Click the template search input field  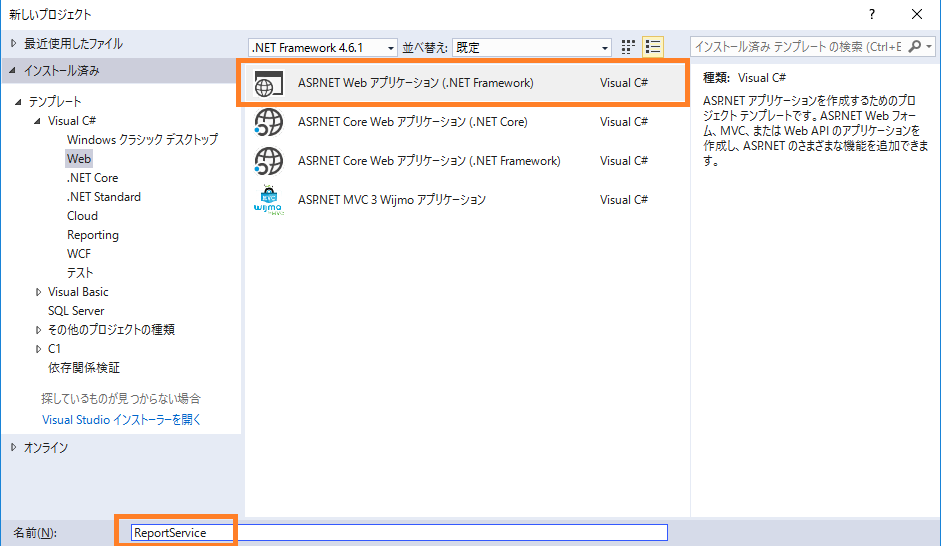(798, 46)
